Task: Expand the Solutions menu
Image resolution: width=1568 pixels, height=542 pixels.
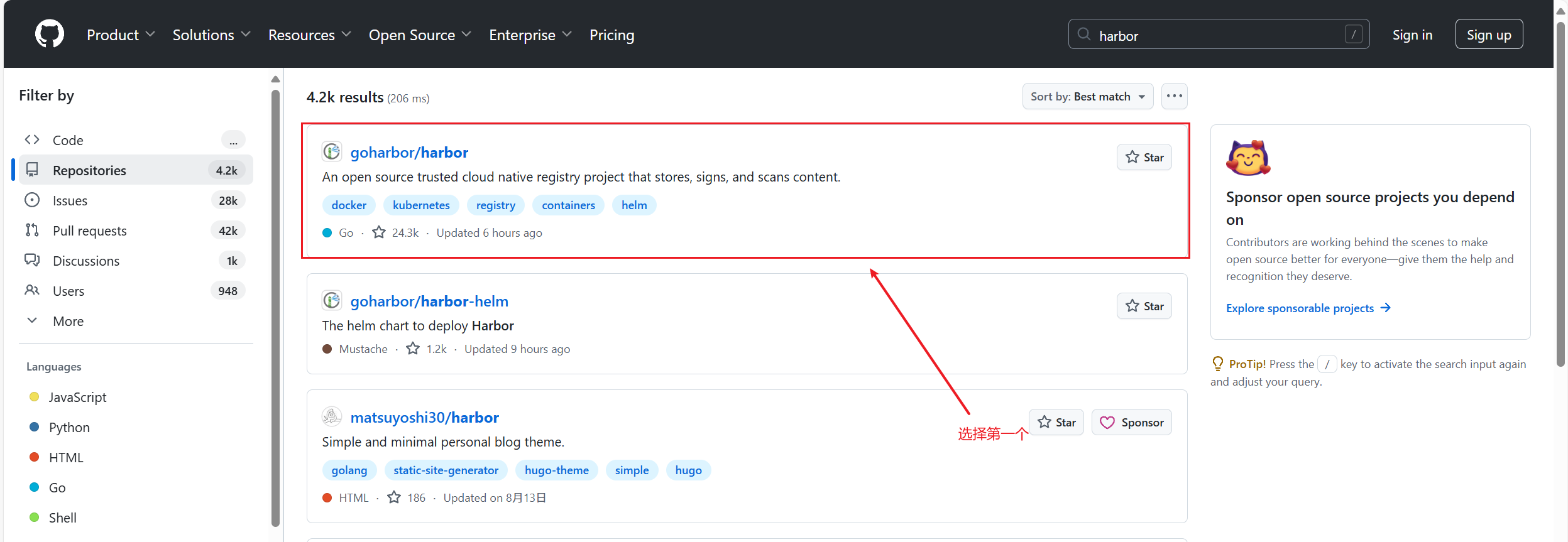Action: click(212, 35)
